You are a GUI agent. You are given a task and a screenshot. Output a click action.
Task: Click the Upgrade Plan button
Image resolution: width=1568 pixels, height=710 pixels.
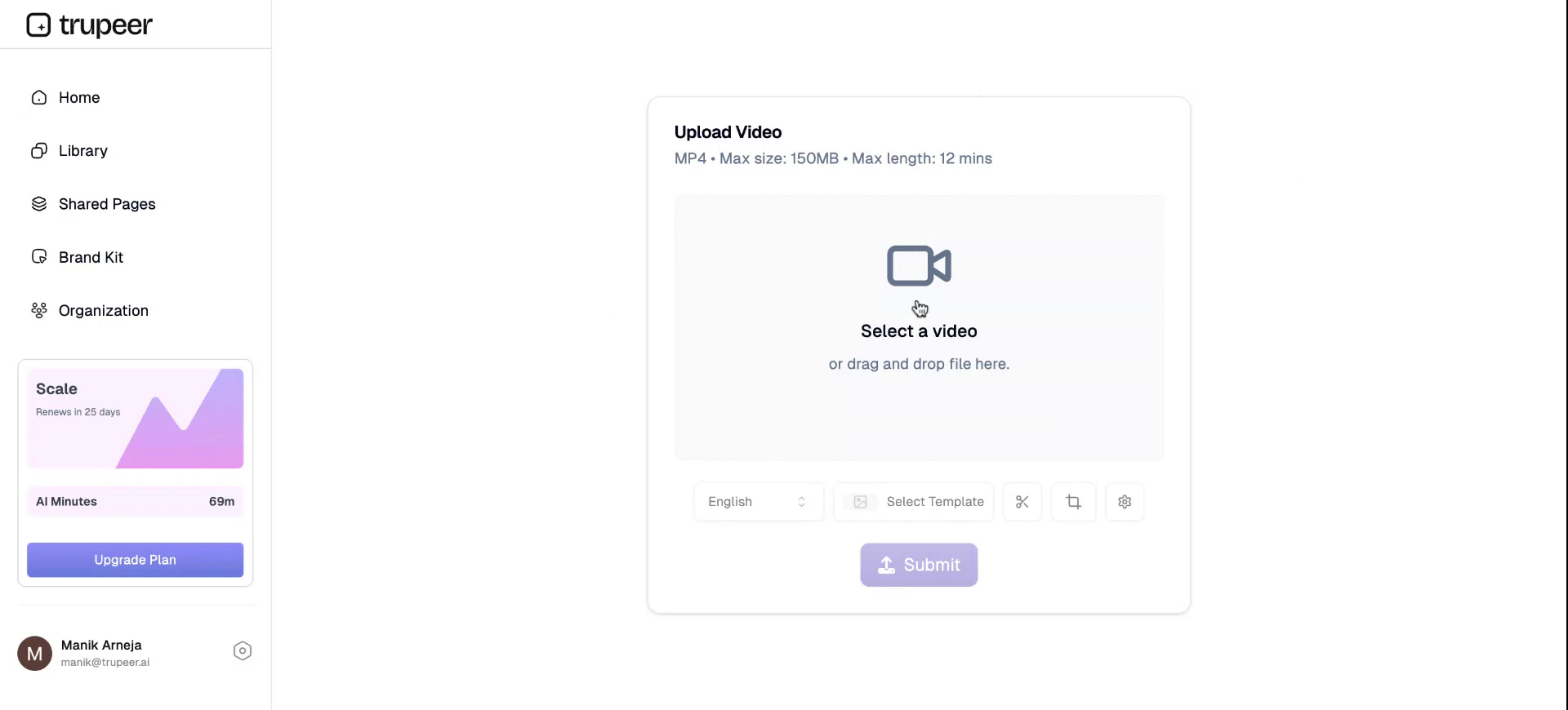135,560
